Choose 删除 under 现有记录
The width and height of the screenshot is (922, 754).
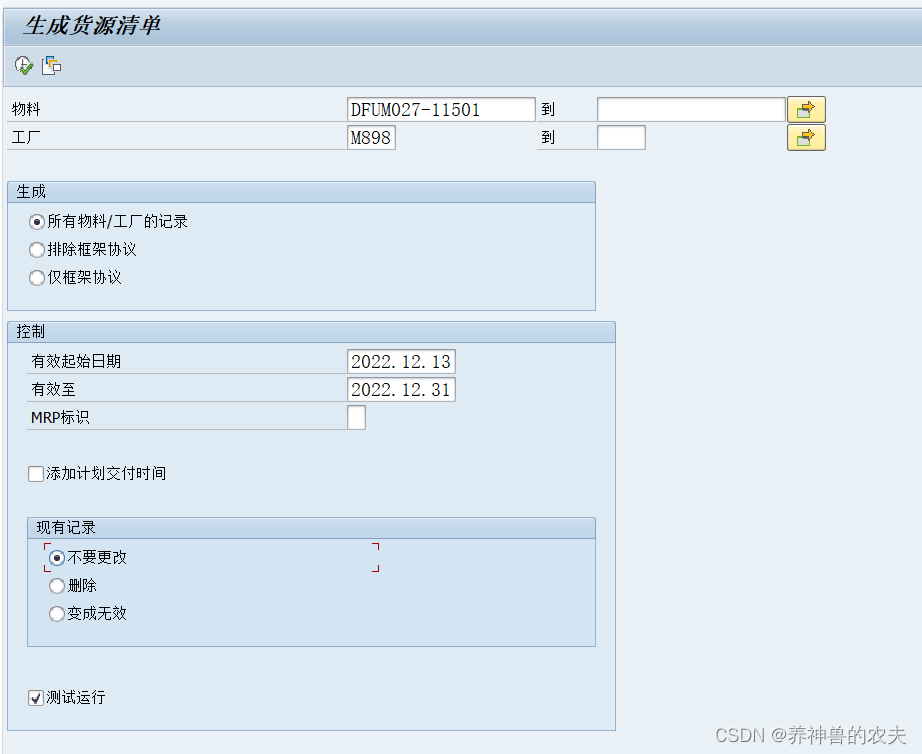click(x=57, y=585)
